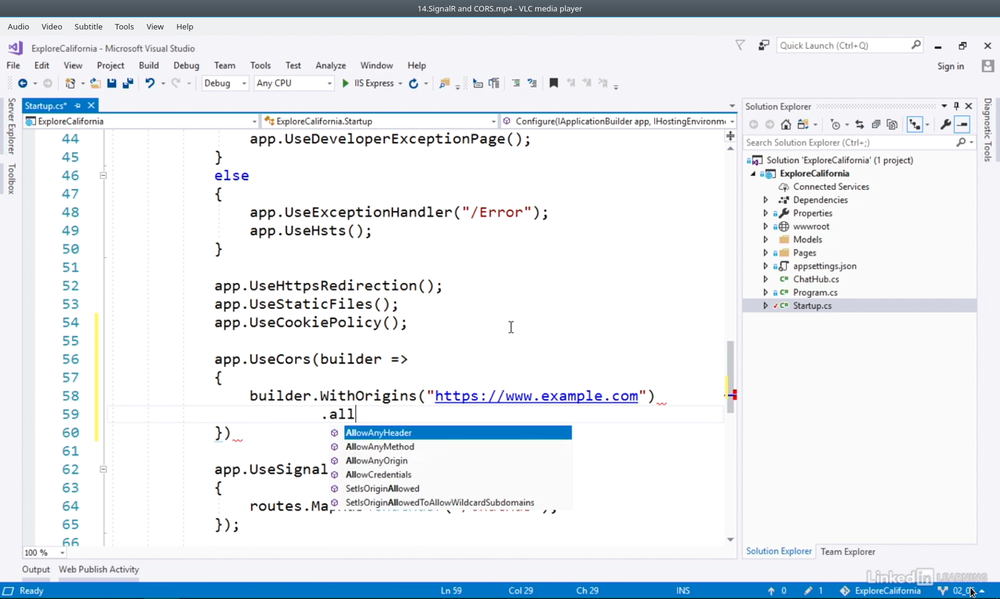1000x599 pixels.
Task: Collapse the else block on line 46
Action: click(103, 175)
